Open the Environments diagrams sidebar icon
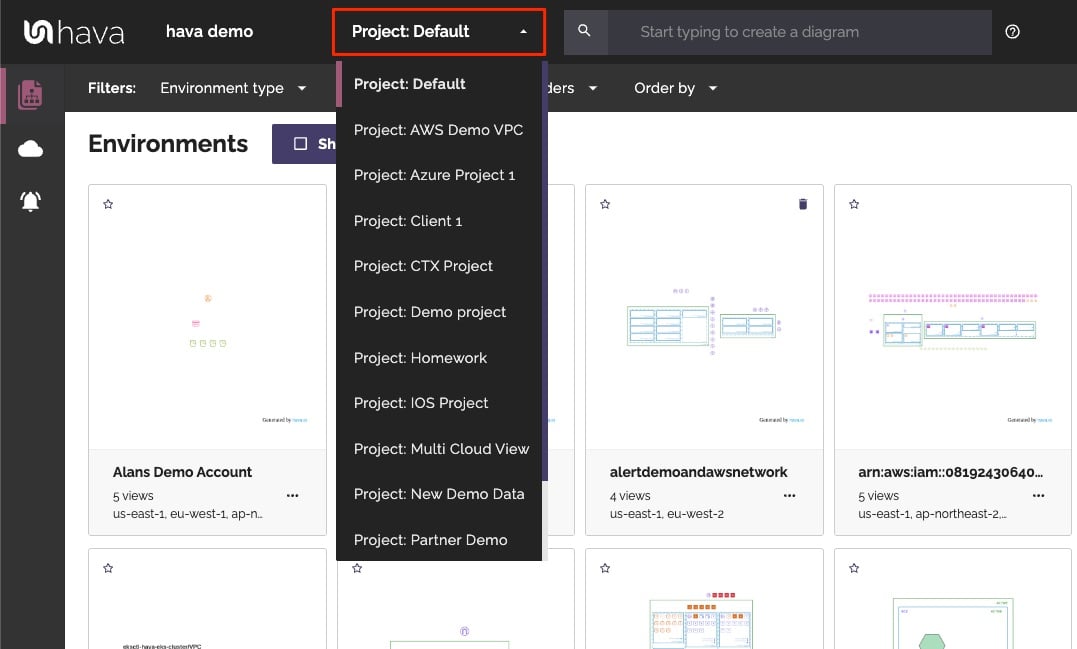This screenshot has height=649, width=1077. [31, 95]
